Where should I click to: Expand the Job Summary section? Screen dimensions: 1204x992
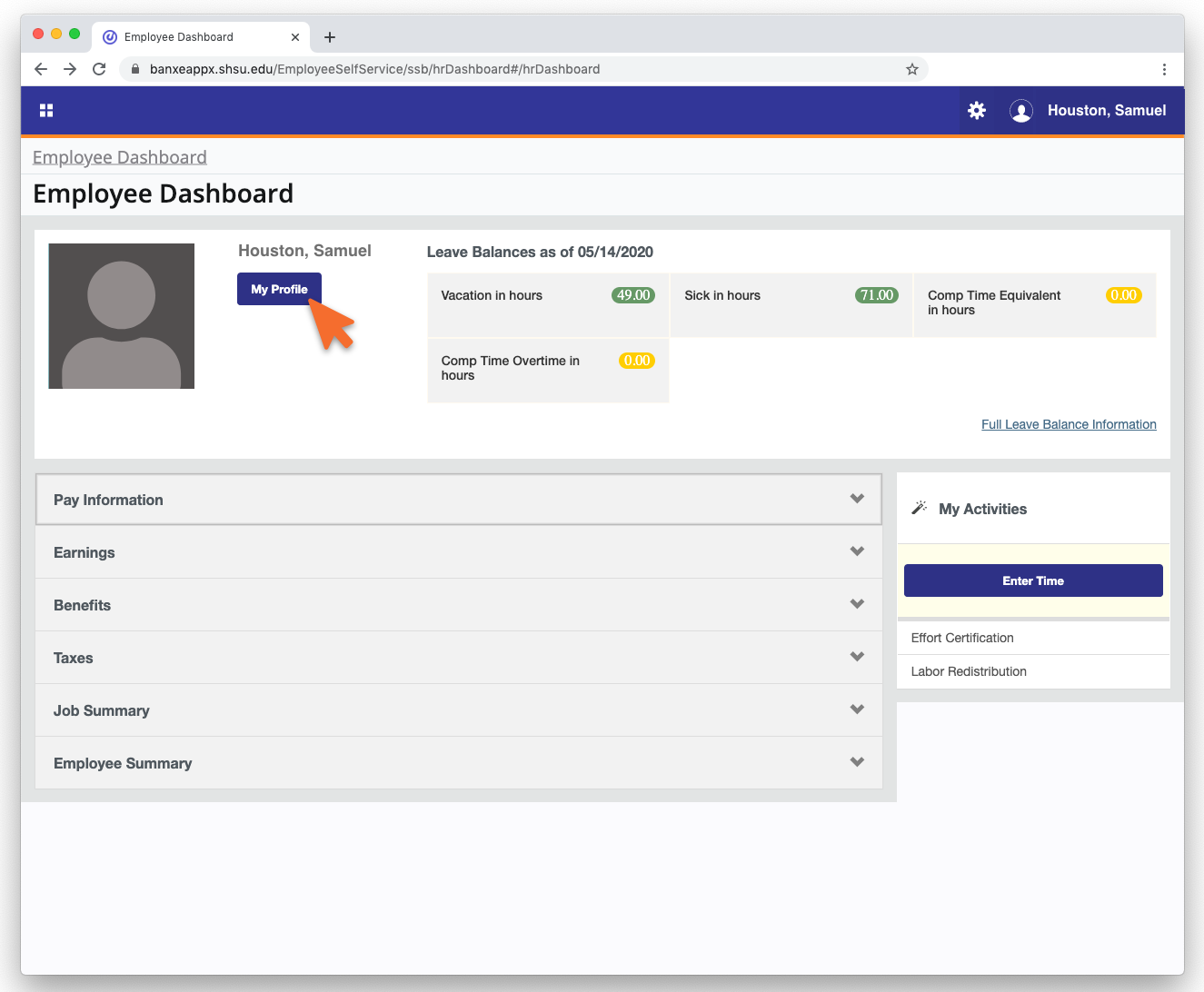pyautogui.click(x=458, y=710)
